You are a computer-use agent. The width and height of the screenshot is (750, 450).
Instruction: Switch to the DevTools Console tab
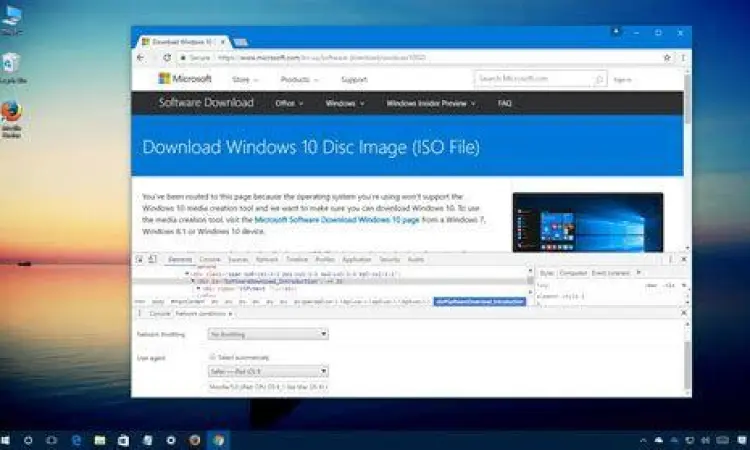(210, 259)
